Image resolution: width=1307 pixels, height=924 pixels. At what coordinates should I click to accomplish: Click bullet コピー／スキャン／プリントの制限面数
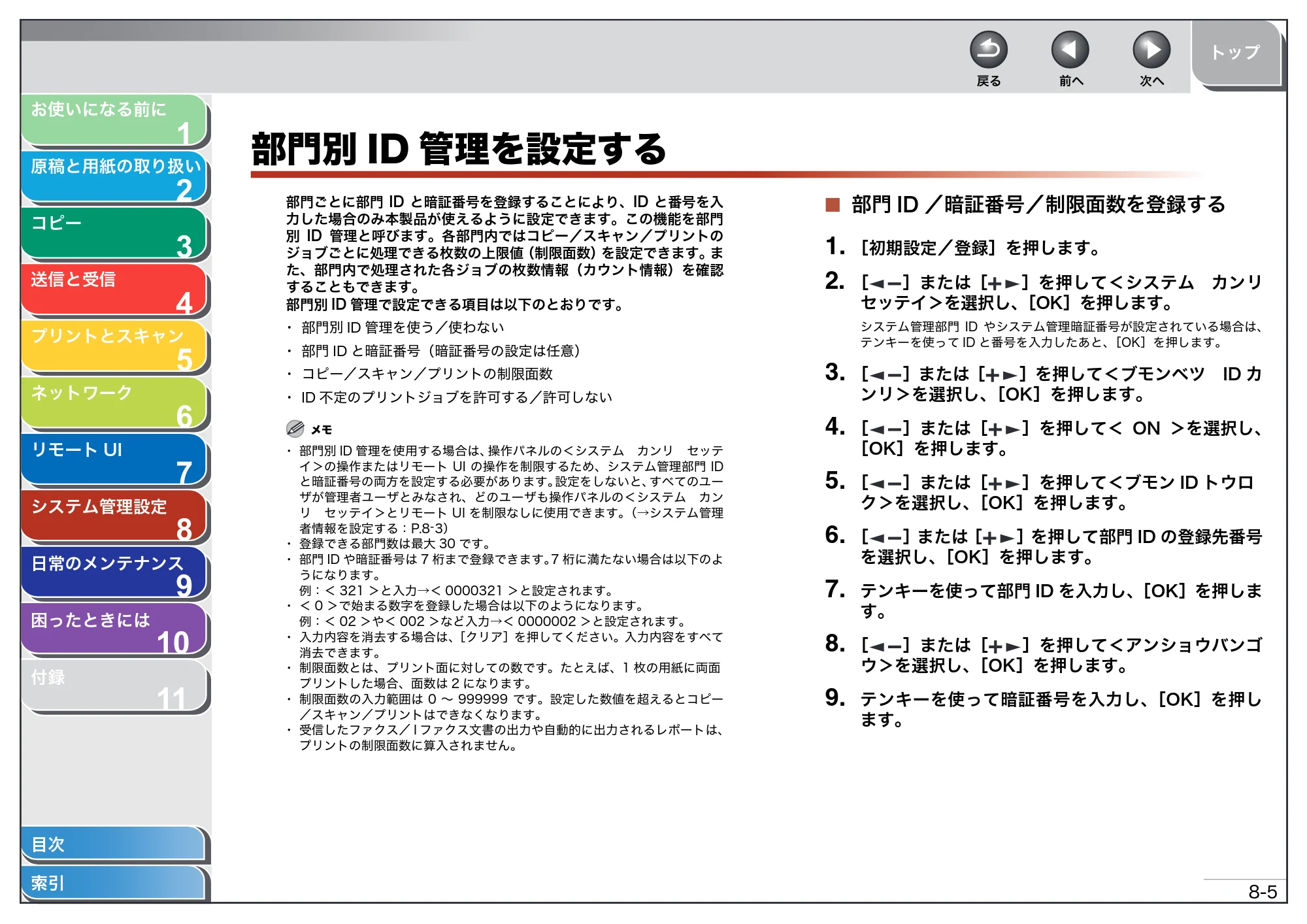[x=427, y=374]
